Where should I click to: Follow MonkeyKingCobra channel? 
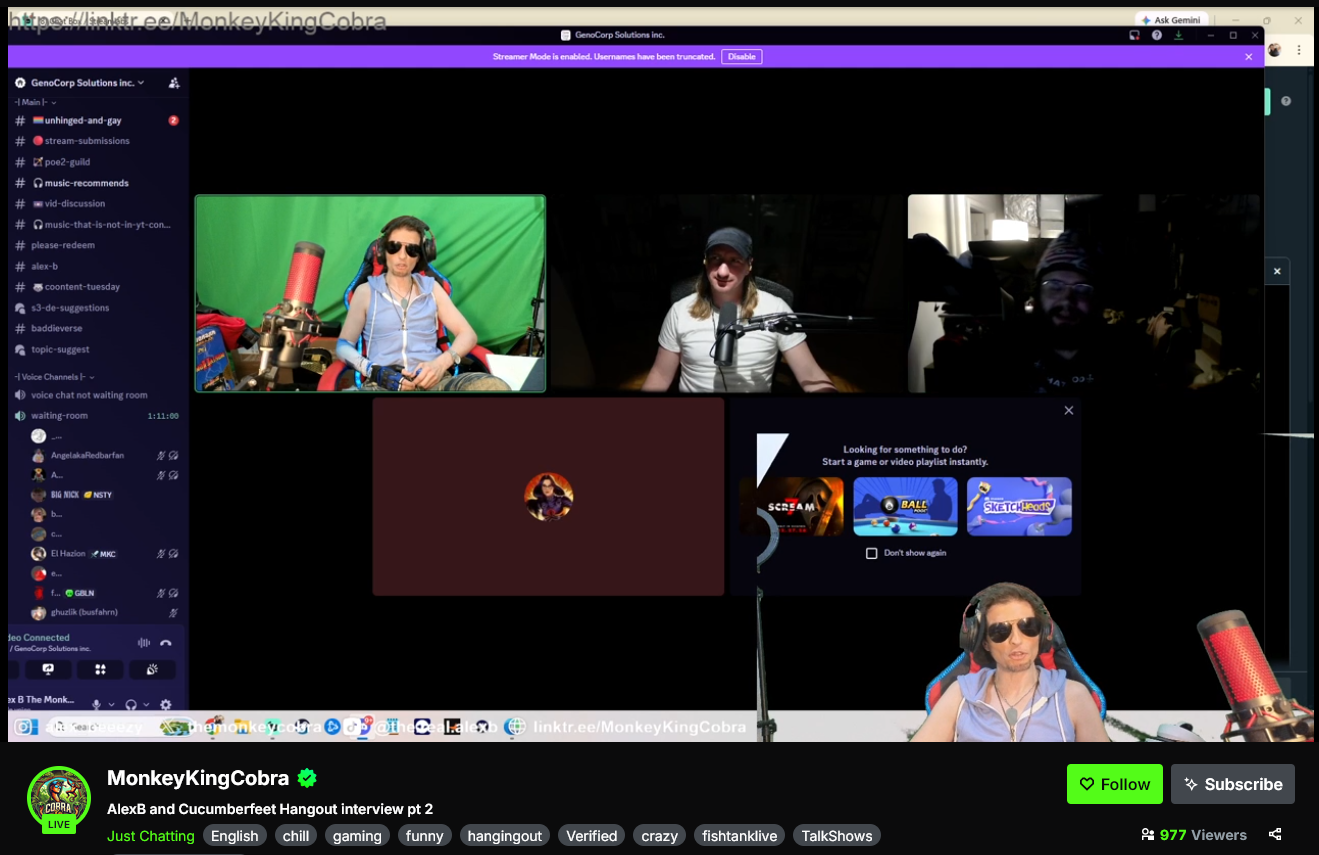pos(1115,784)
